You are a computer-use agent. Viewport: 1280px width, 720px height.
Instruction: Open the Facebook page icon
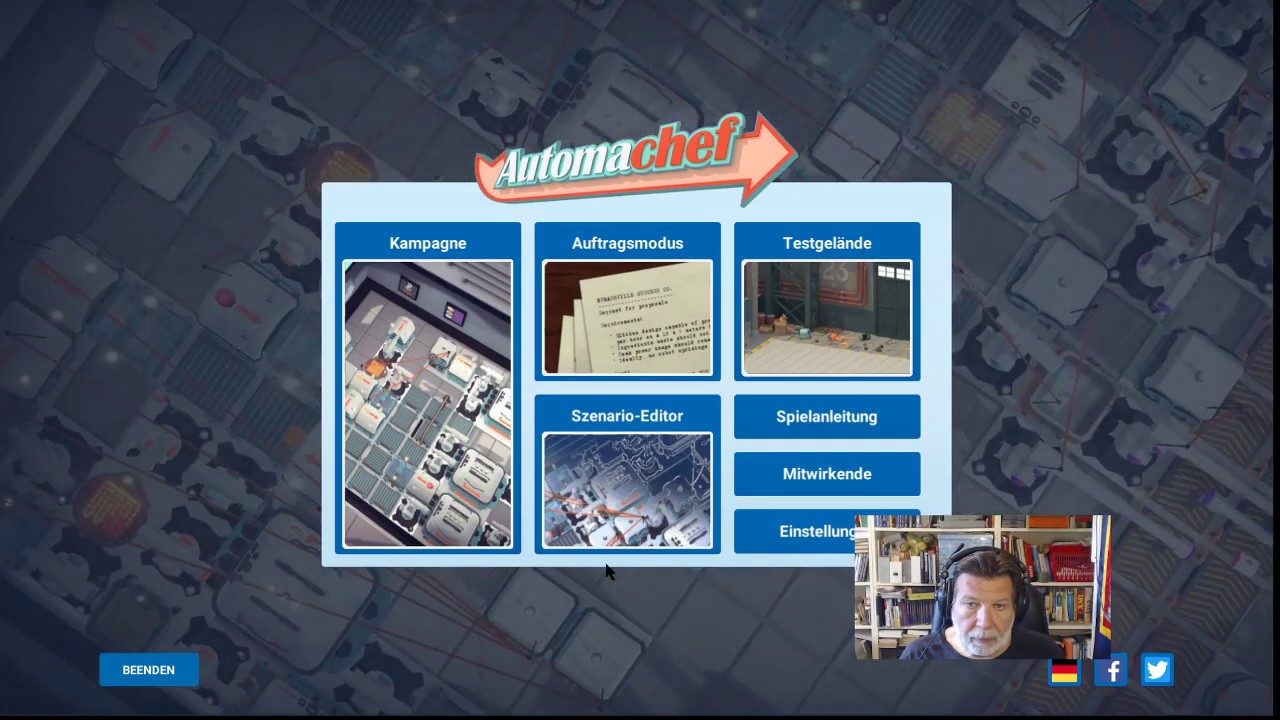(x=1111, y=670)
